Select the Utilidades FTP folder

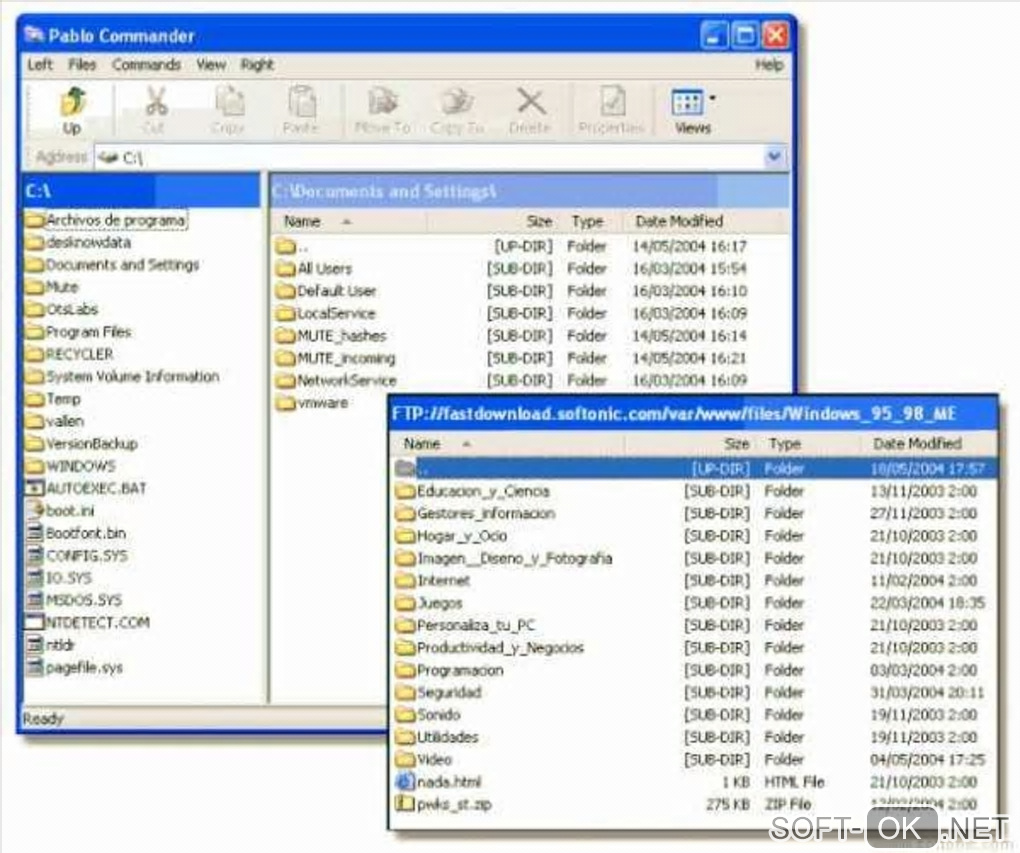[437, 737]
